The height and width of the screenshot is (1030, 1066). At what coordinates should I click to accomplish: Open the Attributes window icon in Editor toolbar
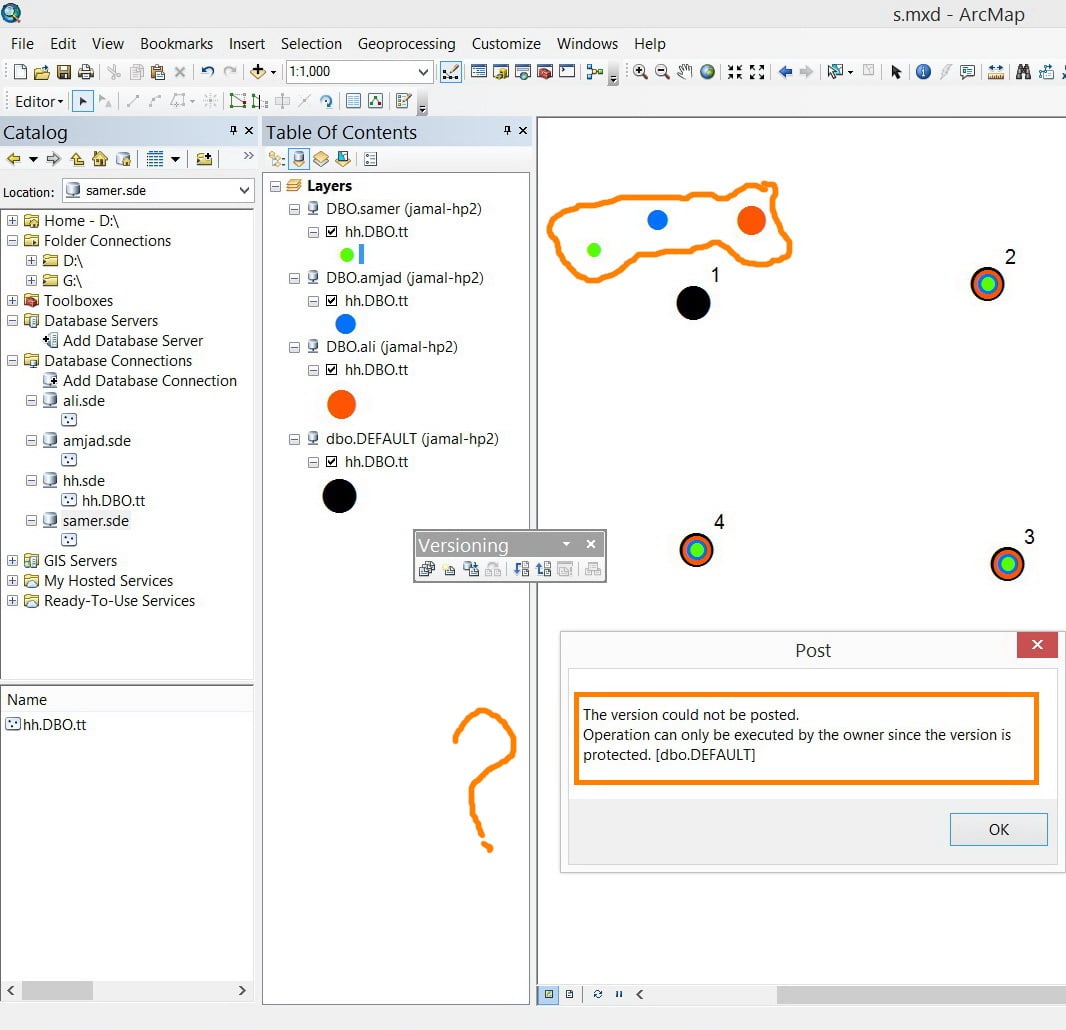(x=354, y=101)
